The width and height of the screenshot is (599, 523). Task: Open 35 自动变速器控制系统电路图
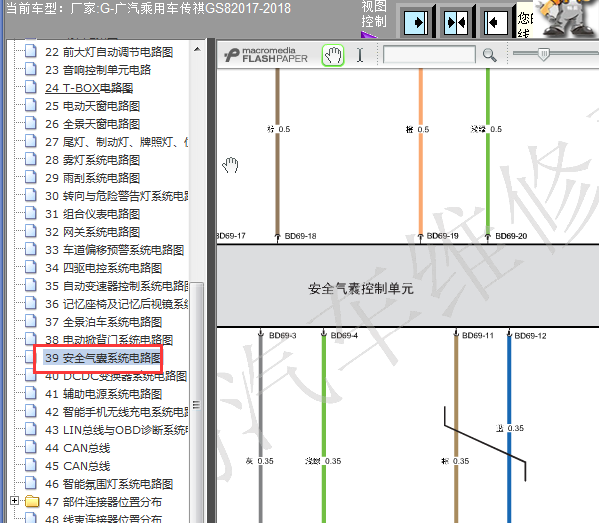[117, 286]
